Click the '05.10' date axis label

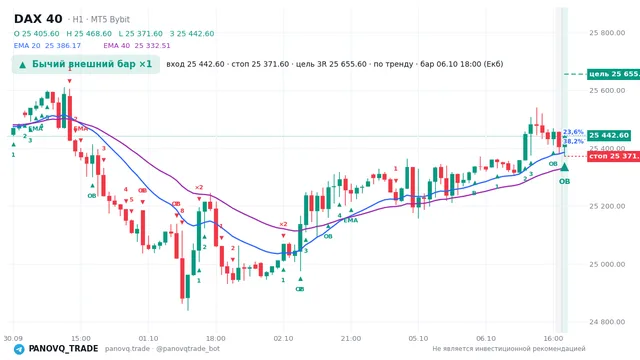[x=418, y=338]
